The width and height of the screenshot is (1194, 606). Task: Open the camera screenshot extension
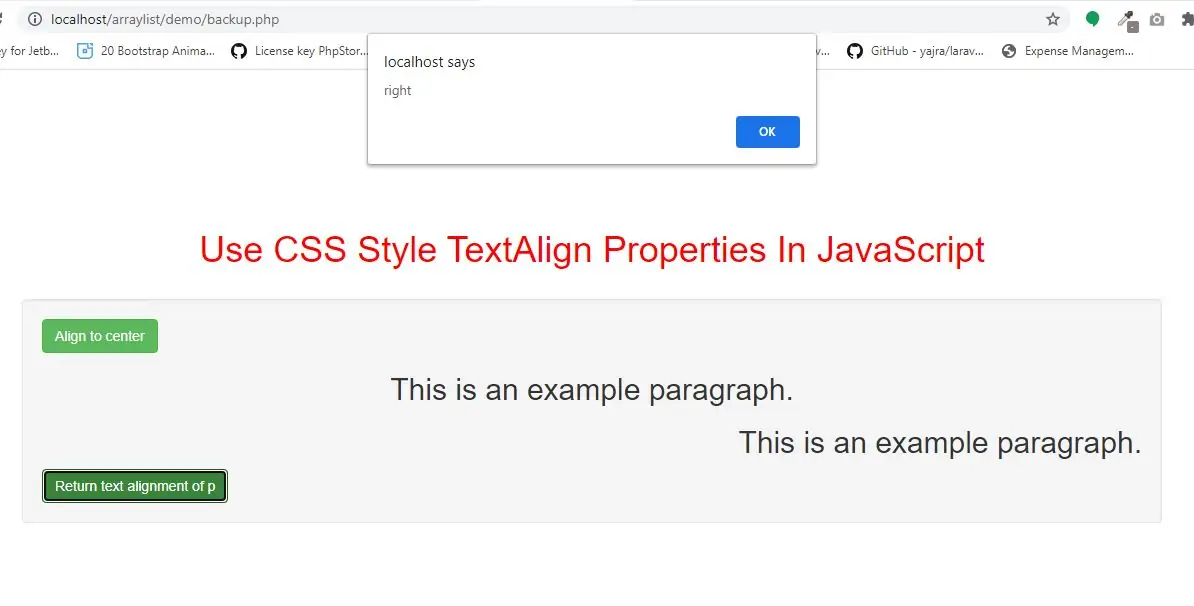(x=1157, y=20)
